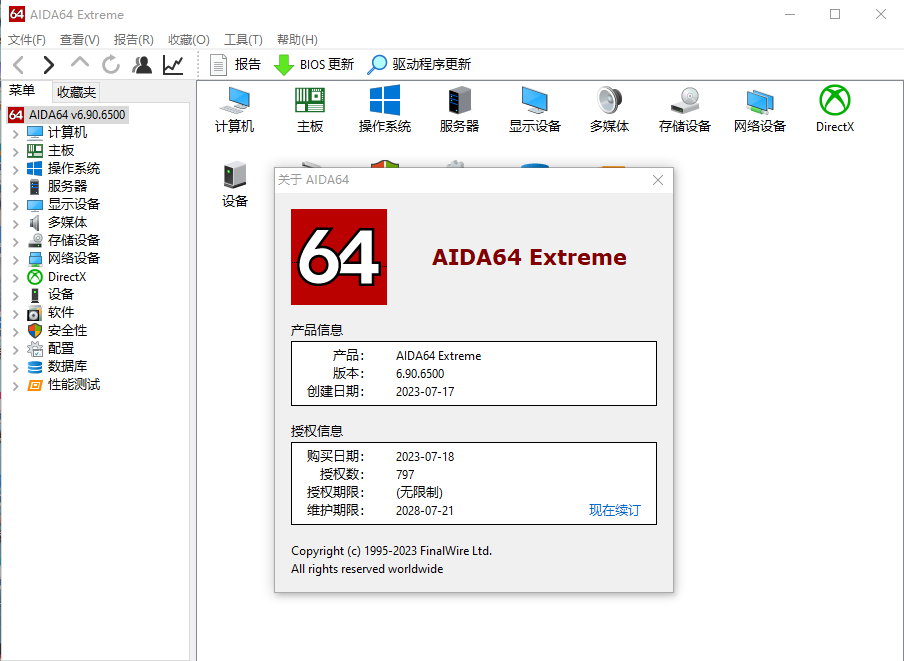Expand the 主板 tree node
Screen dimensions: 904x661
point(16,152)
